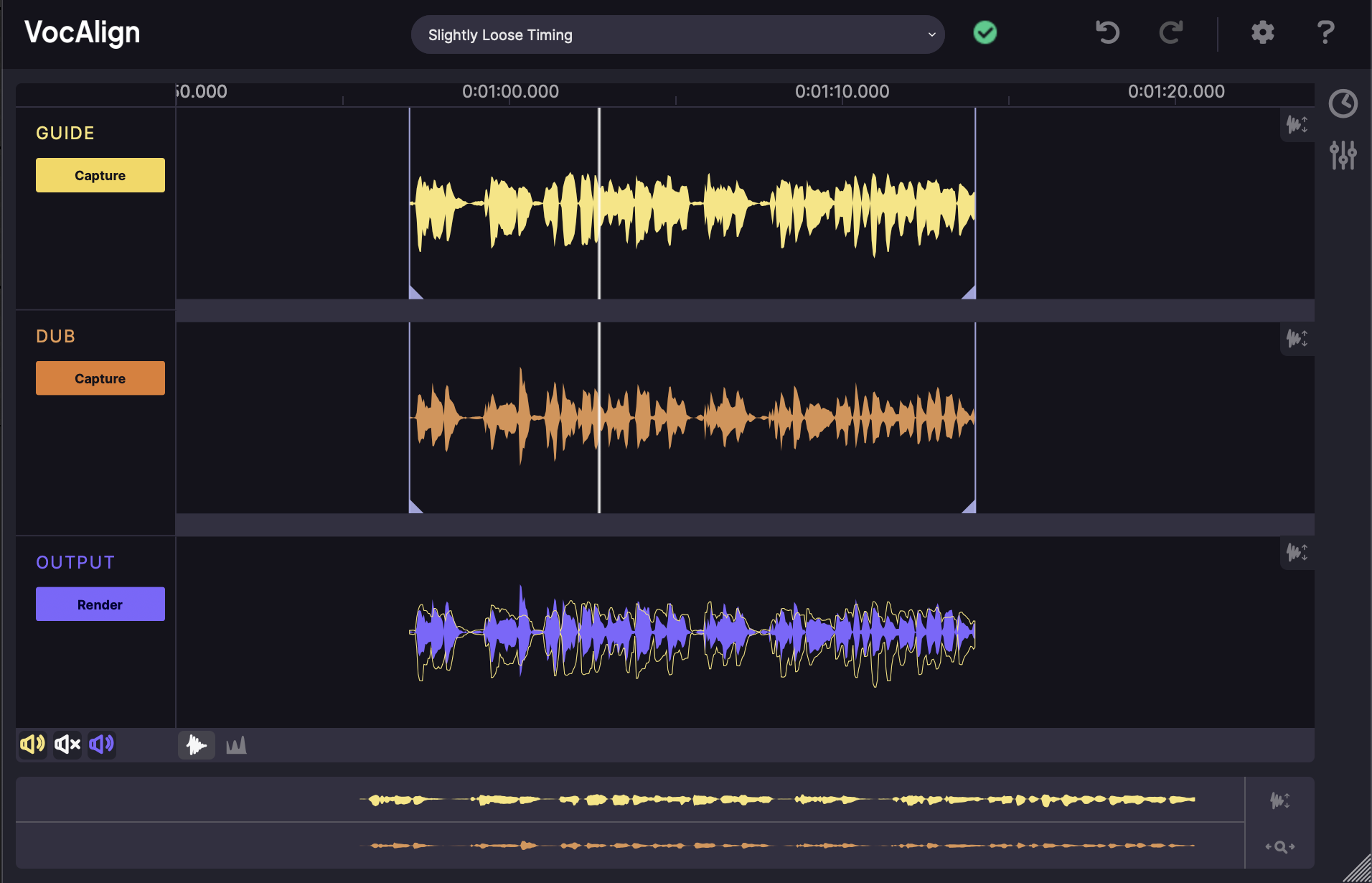
Task: Redo the last action
Action: (x=1171, y=32)
